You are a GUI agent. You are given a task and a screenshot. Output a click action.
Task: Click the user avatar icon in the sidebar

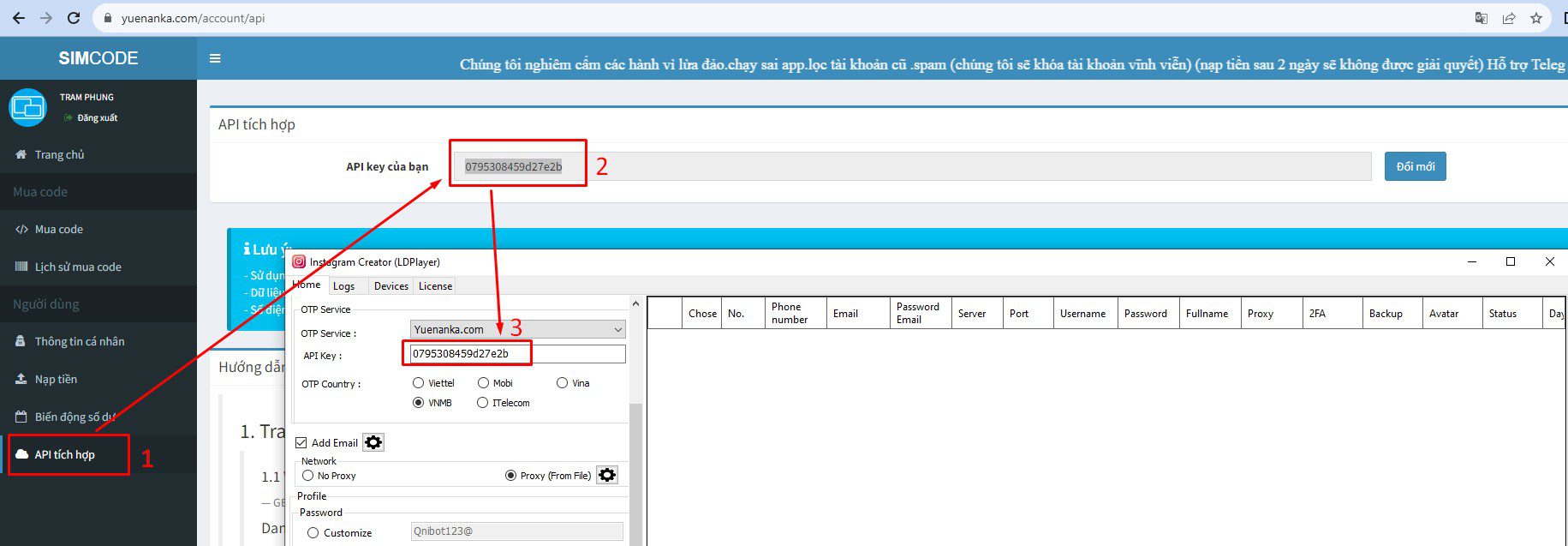tap(27, 107)
